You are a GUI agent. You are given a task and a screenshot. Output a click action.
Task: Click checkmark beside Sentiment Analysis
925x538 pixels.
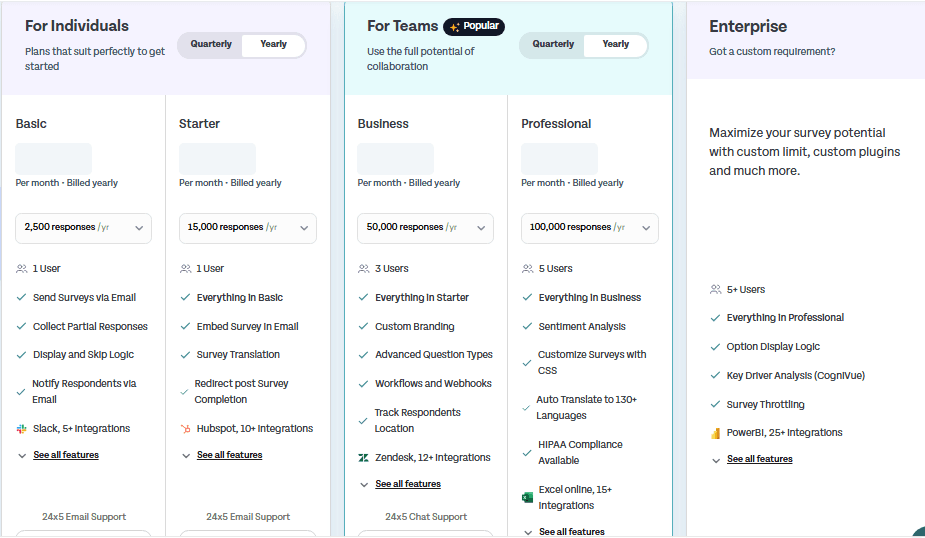527,326
